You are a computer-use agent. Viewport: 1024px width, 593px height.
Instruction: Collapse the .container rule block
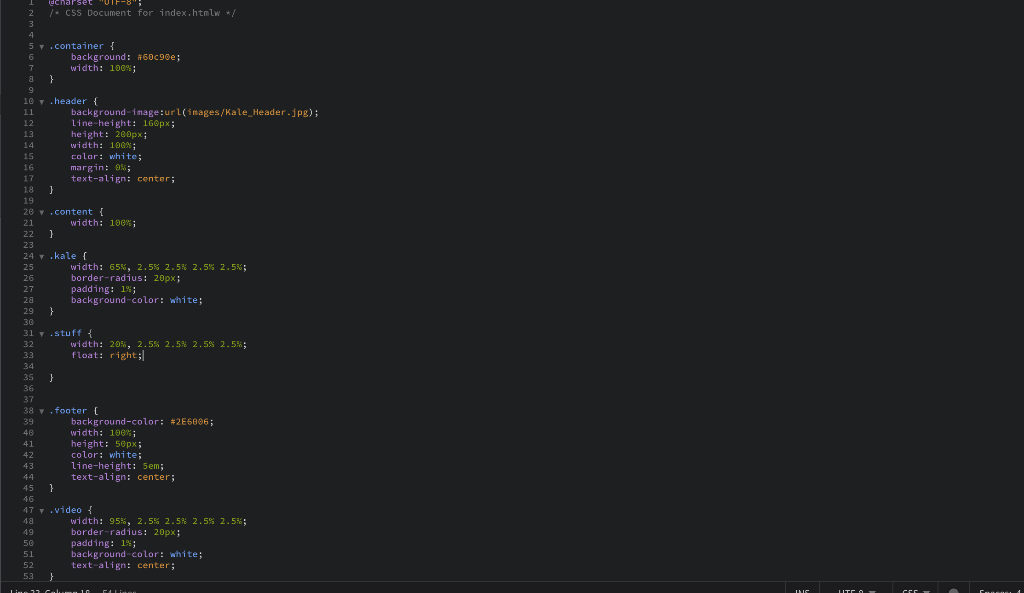coord(40,45)
